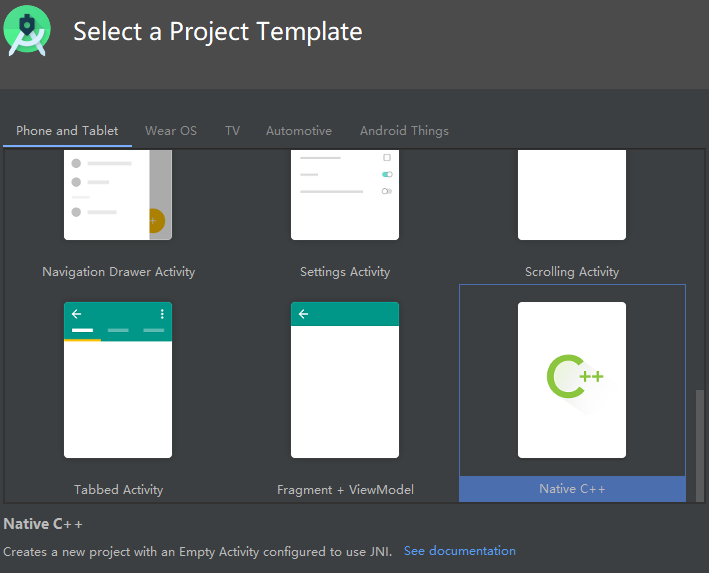Click the green C++ logo icon
Image resolution: width=709 pixels, height=573 pixels.
pyautogui.click(x=574, y=377)
